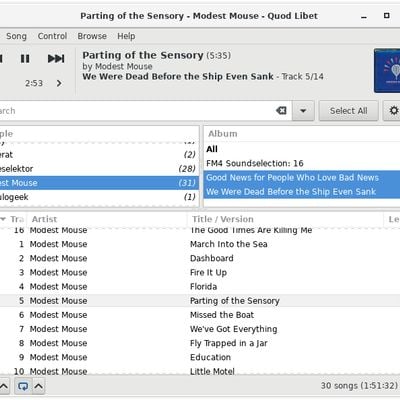400x400 pixels.
Task: Select song March Into the Sea
Action: (200, 244)
